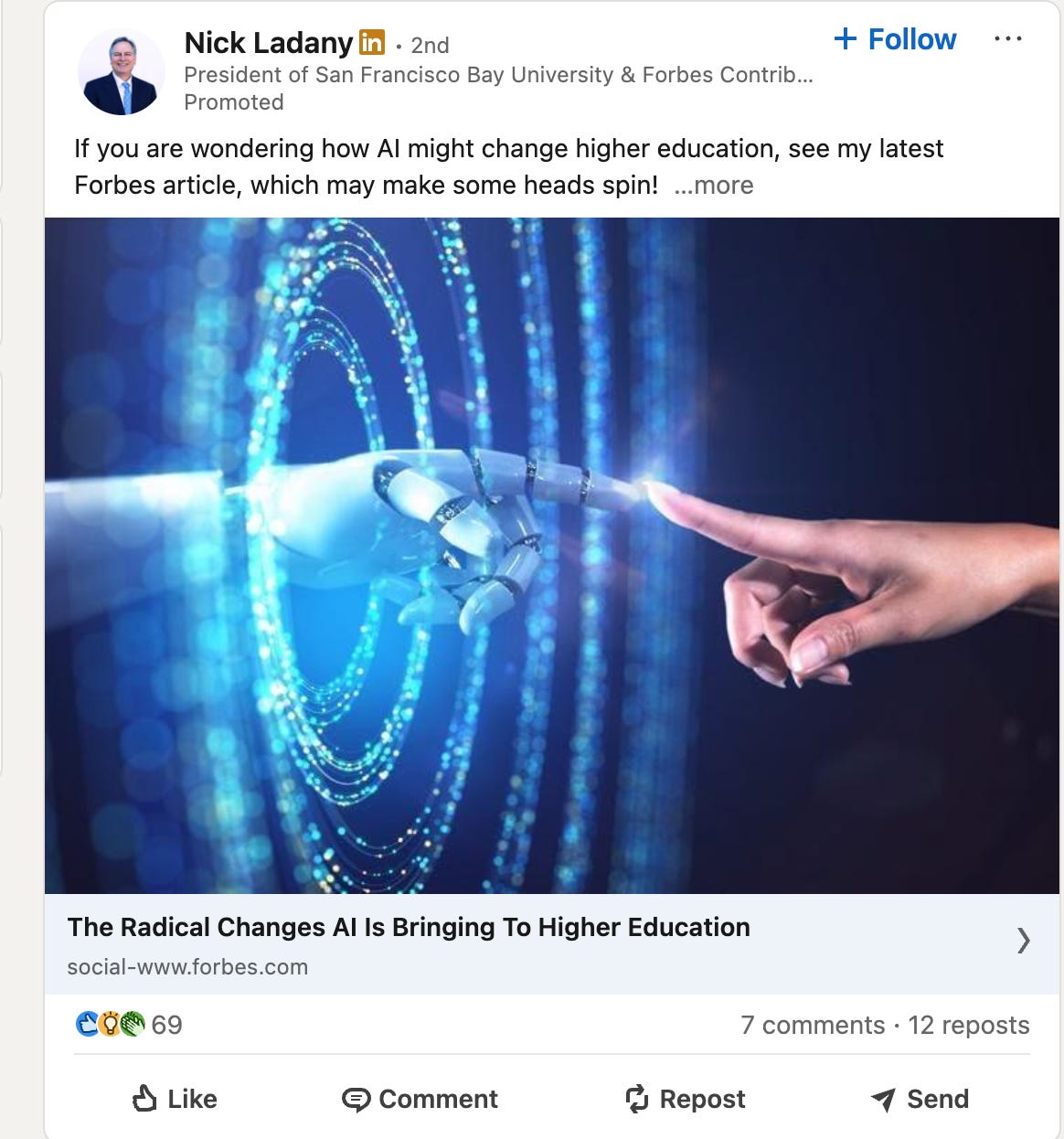Expand post text with …more
This screenshot has height=1139, width=1064.
click(714, 185)
